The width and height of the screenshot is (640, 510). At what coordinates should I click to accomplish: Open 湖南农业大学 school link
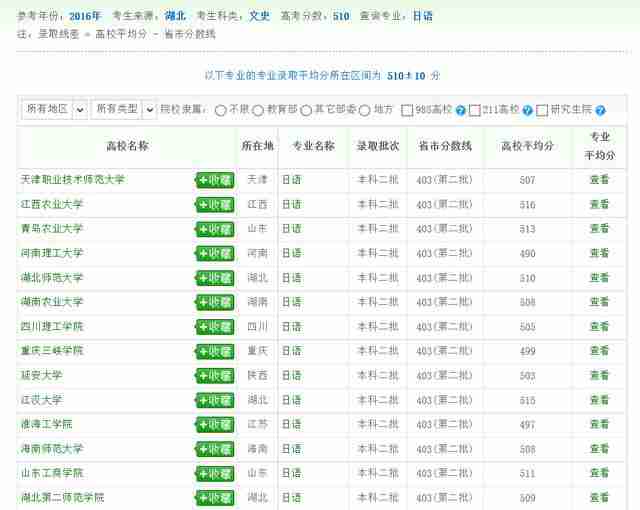click(52, 302)
